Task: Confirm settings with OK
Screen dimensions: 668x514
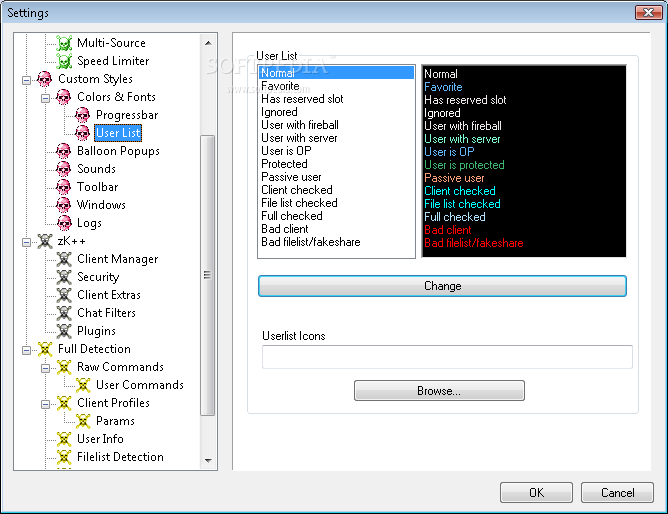Action: (x=536, y=493)
